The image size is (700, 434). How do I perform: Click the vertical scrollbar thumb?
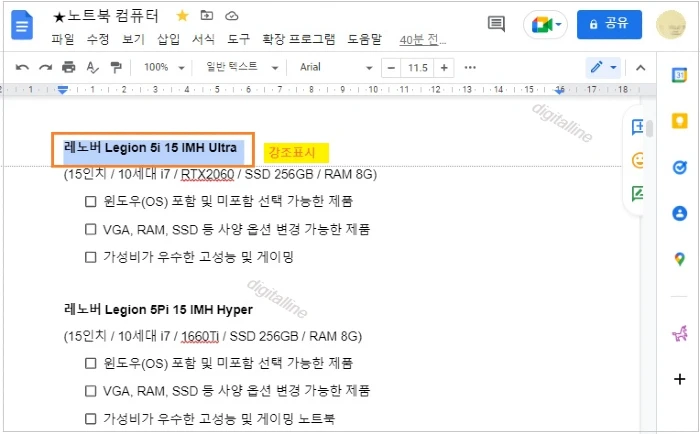[650, 128]
